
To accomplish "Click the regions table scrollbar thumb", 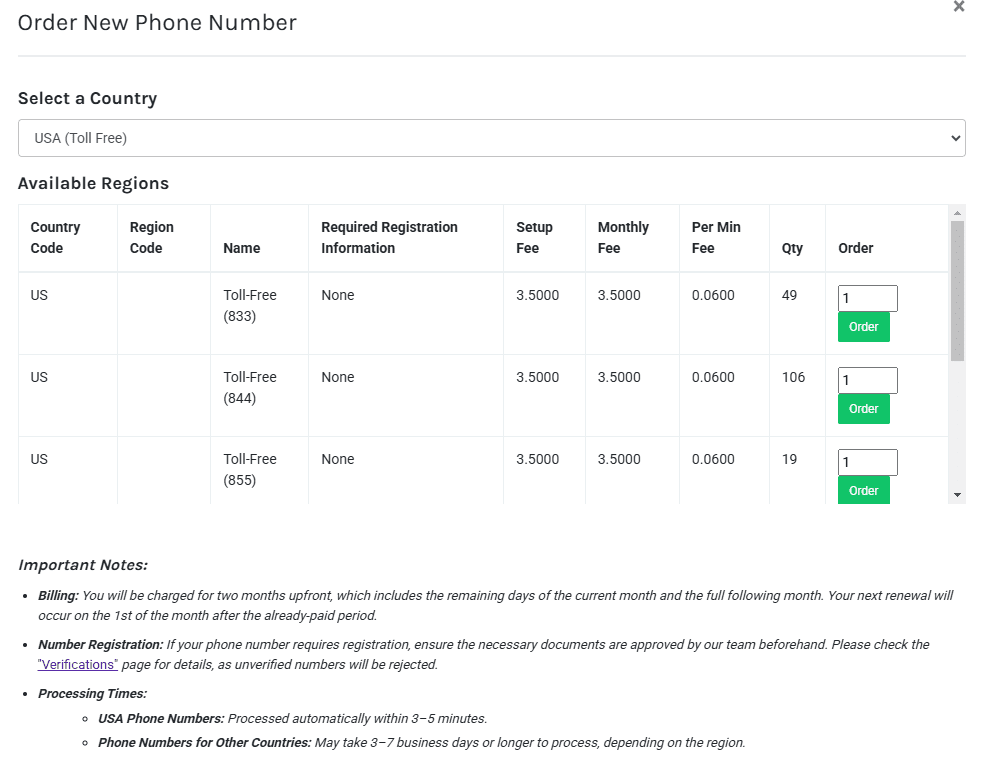I will (x=957, y=290).
